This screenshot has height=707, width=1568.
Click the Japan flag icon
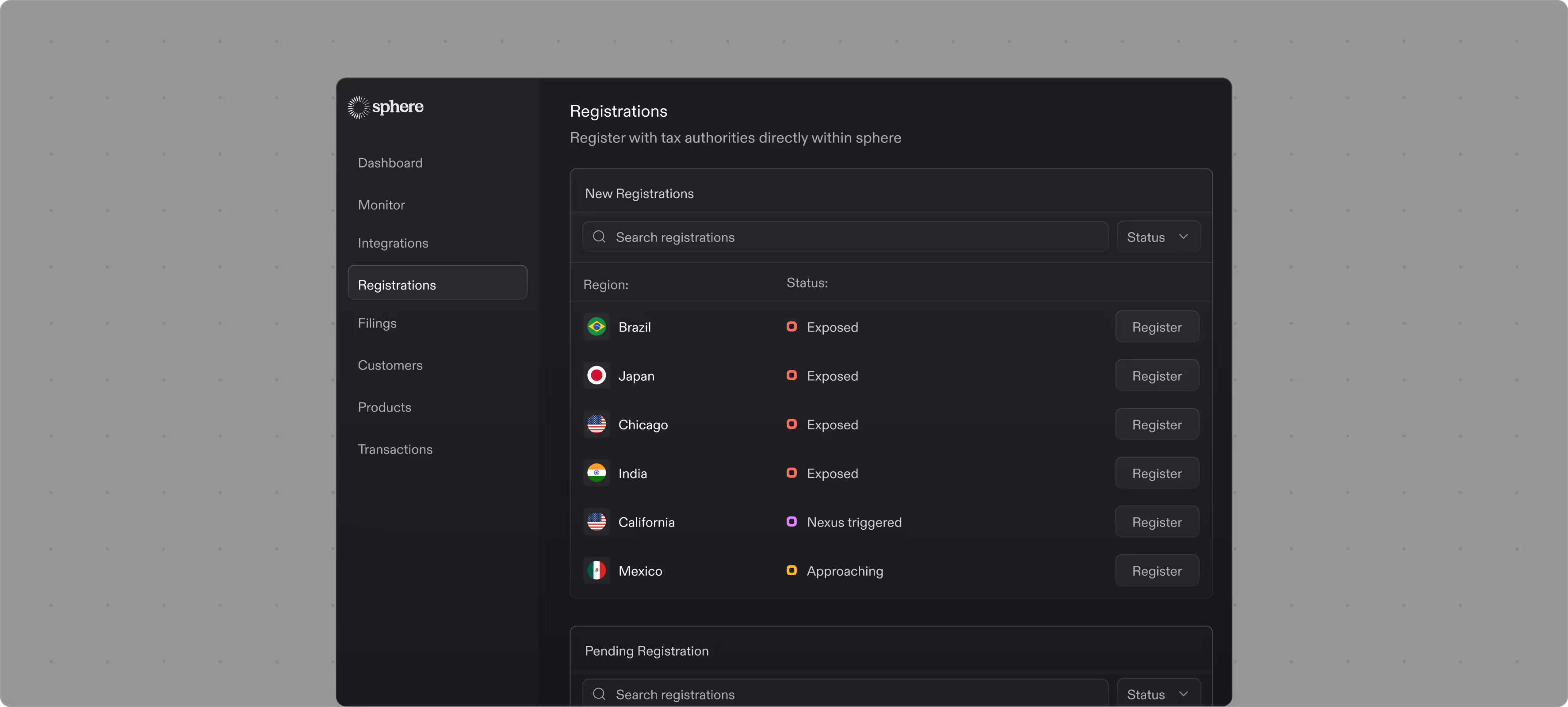[596, 375]
